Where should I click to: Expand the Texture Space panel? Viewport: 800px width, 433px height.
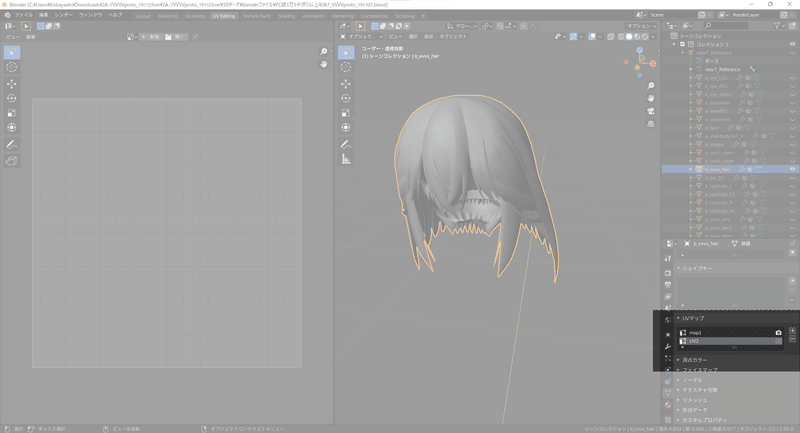coord(697,390)
